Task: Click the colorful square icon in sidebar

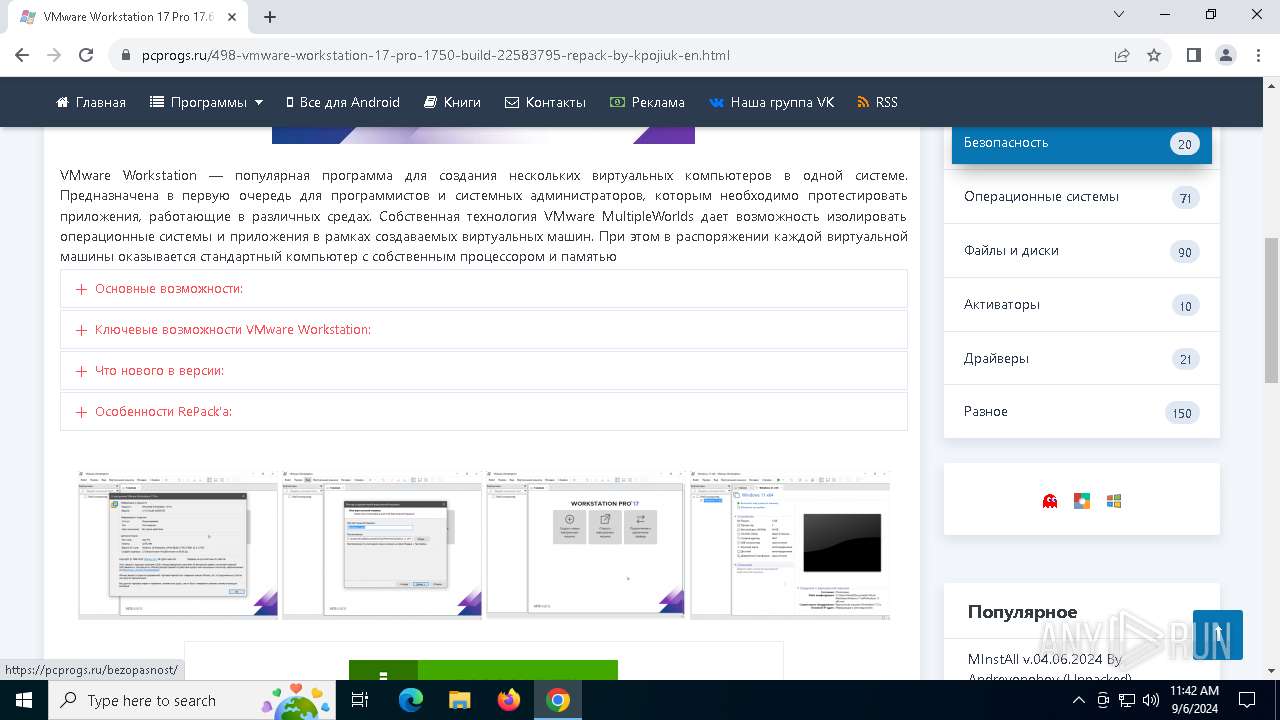Action: click(x=1082, y=501)
